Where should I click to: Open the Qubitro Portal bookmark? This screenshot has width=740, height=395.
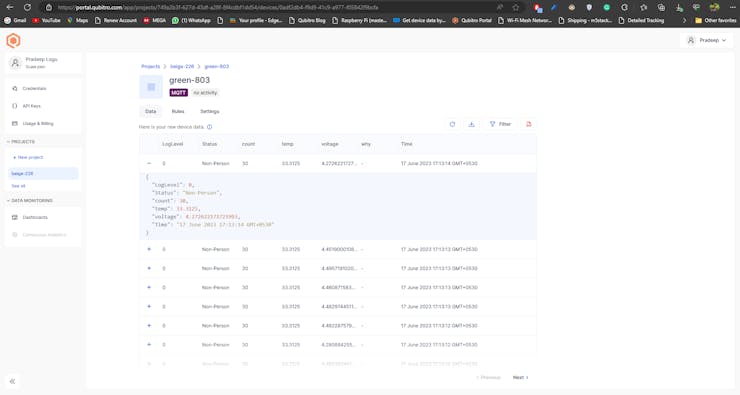pyautogui.click(x=471, y=21)
